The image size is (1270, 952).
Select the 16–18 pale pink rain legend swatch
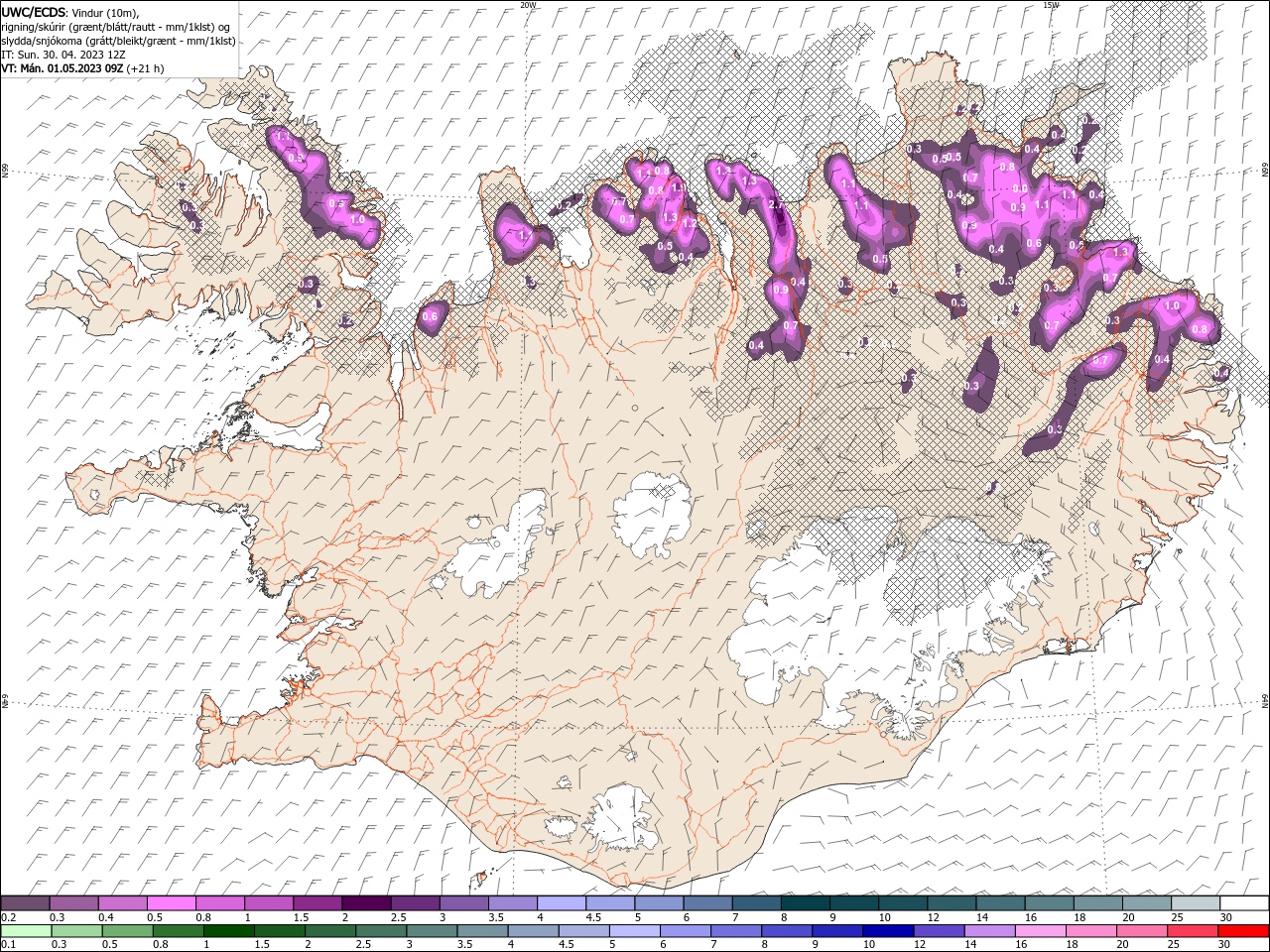pos(1040,931)
